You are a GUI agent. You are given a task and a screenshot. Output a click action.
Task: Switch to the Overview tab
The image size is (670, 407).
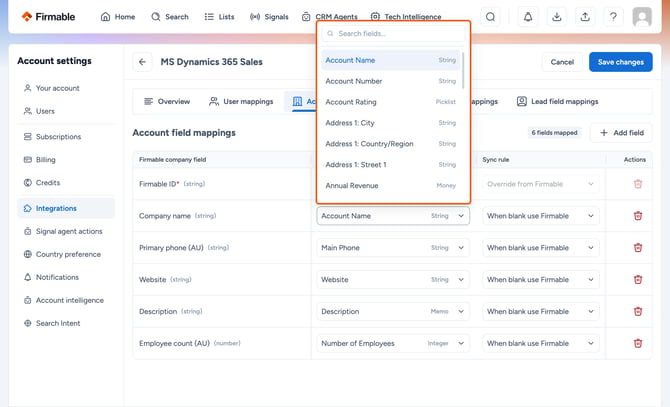point(167,102)
